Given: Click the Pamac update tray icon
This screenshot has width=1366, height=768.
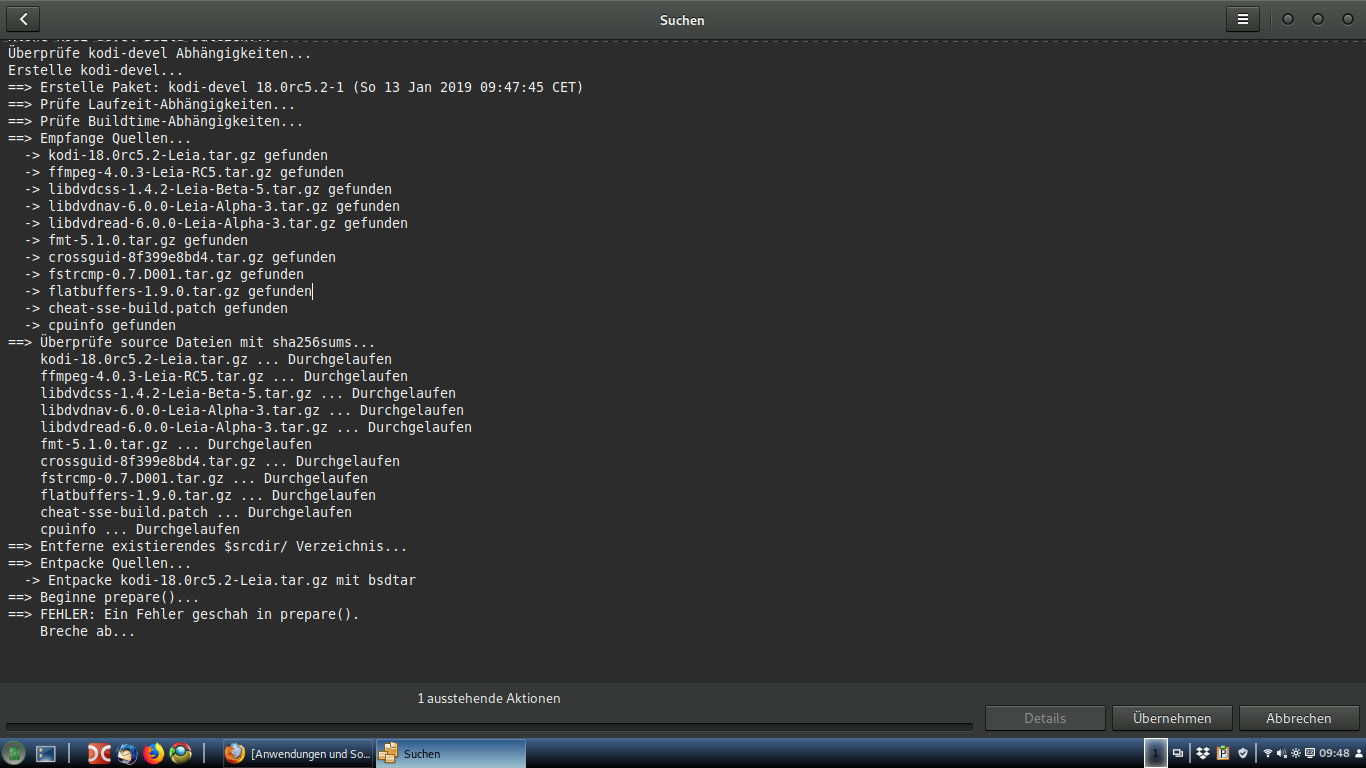Looking at the screenshot, I should coord(1222,753).
